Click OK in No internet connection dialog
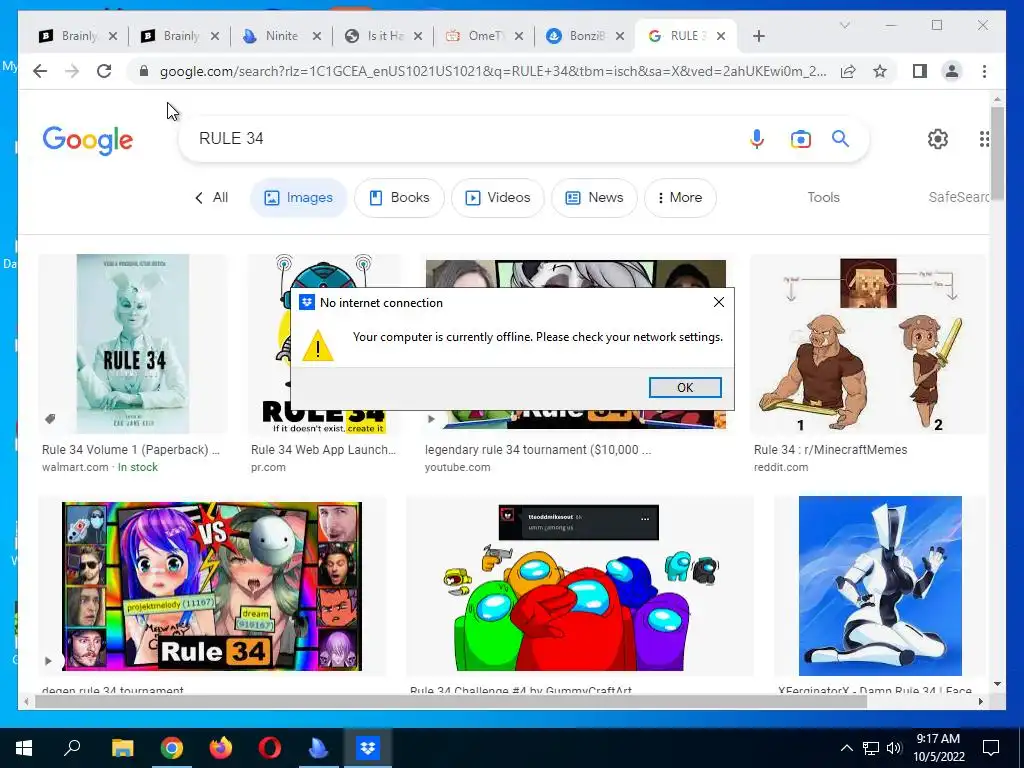 685,387
